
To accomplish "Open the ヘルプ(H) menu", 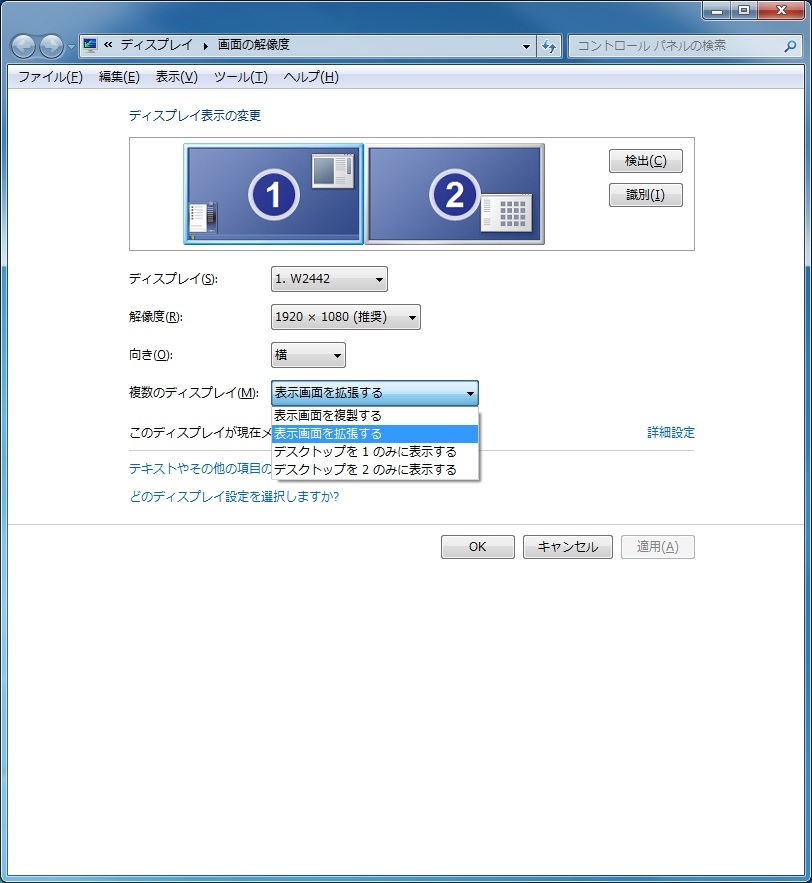I will tap(311, 77).
